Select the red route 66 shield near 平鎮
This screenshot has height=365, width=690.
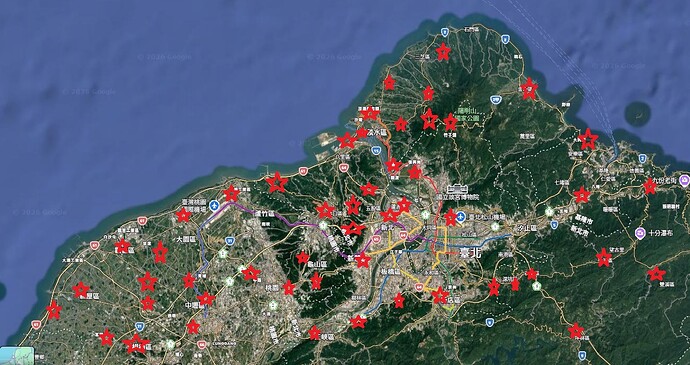pyautogui.click(x=202, y=344)
